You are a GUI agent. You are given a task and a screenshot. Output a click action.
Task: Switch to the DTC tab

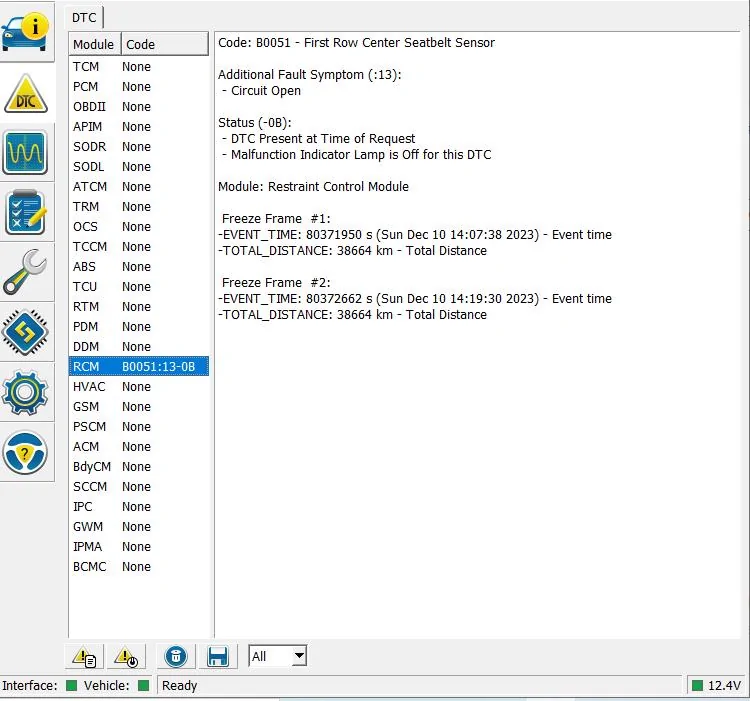(x=84, y=18)
